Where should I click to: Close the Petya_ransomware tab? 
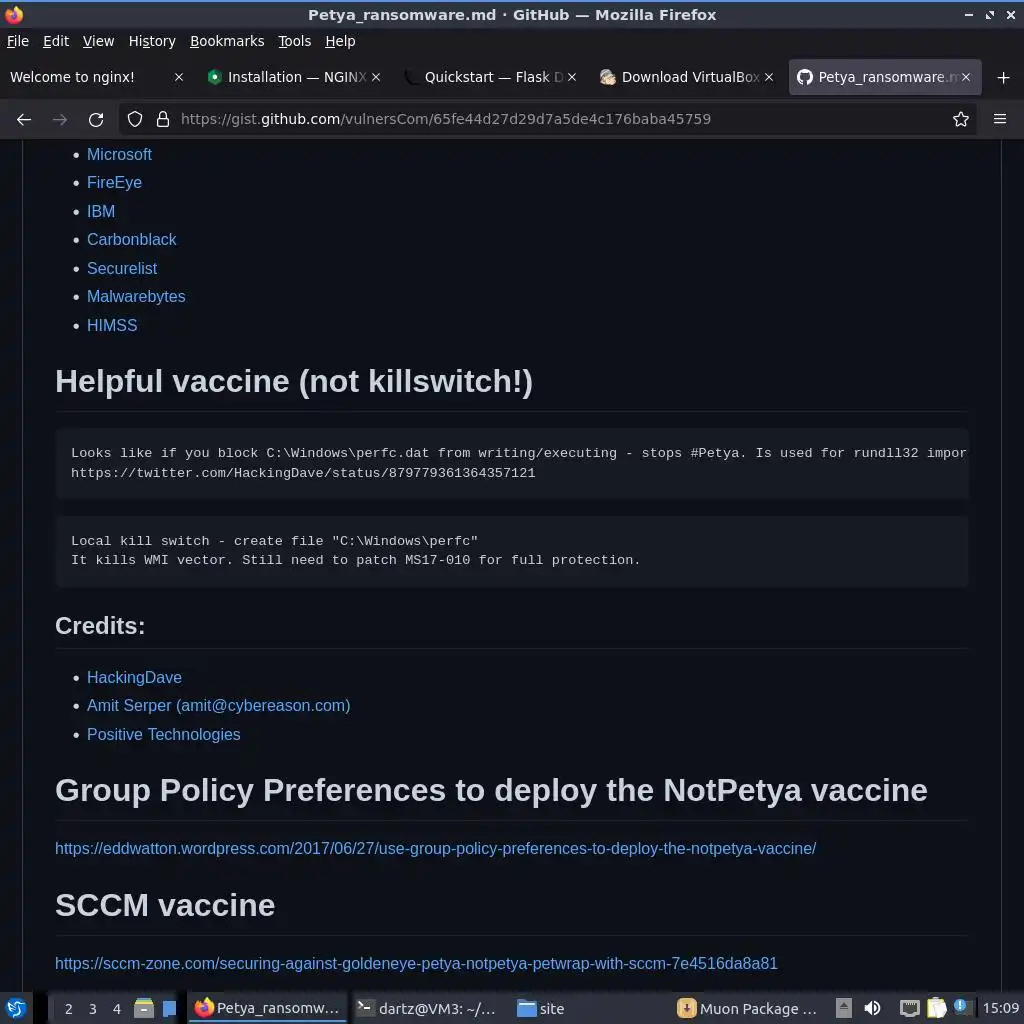point(965,77)
